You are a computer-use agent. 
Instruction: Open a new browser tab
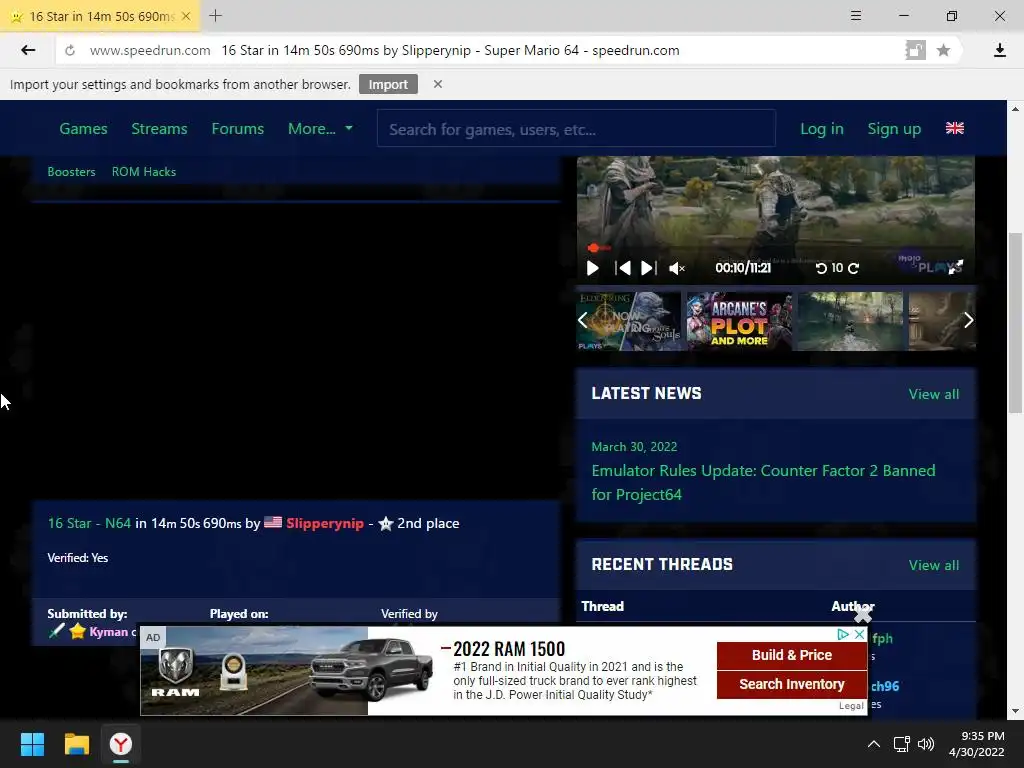tap(216, 16)
